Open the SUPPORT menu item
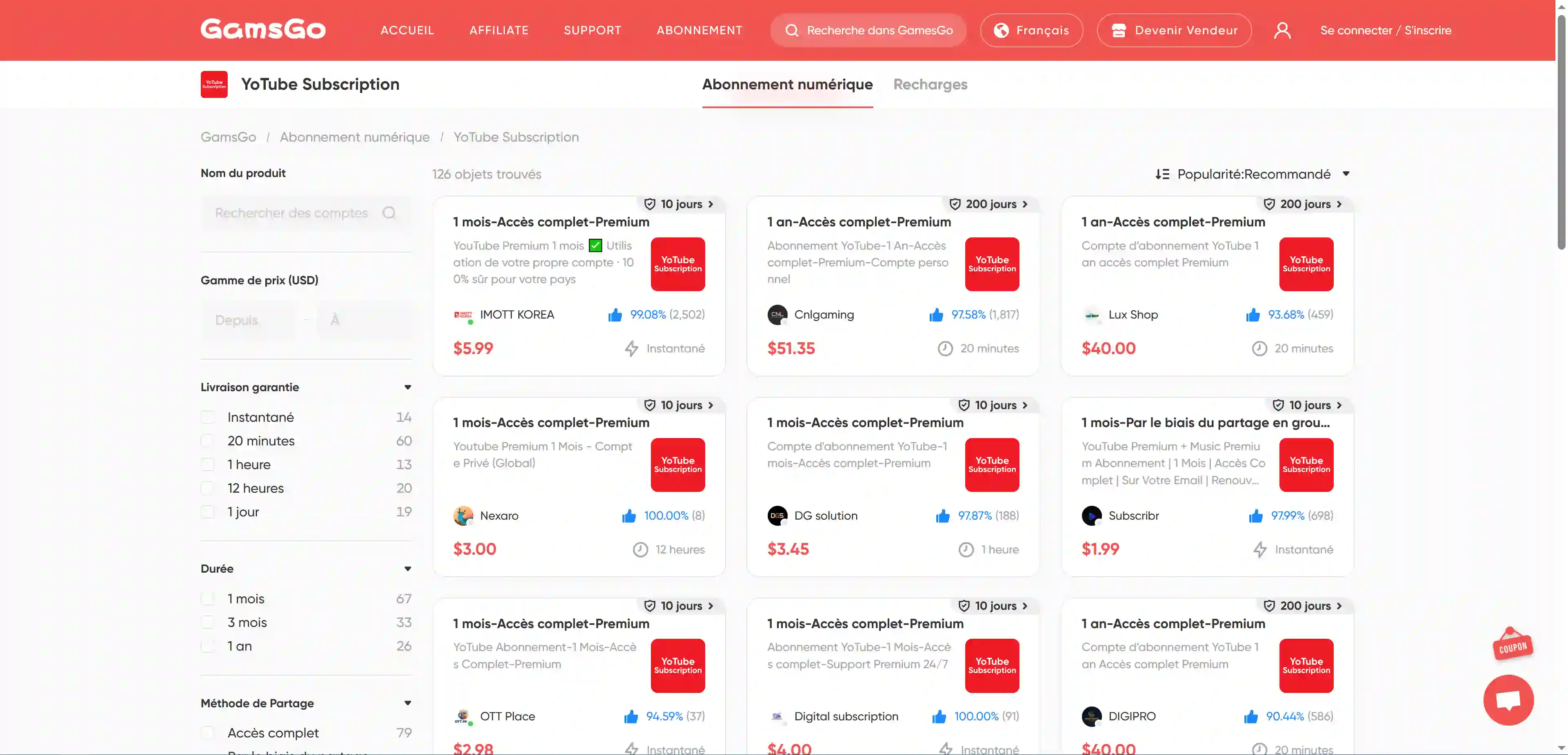The height and width of the screenshot is (755, 1568). point(592,31)
